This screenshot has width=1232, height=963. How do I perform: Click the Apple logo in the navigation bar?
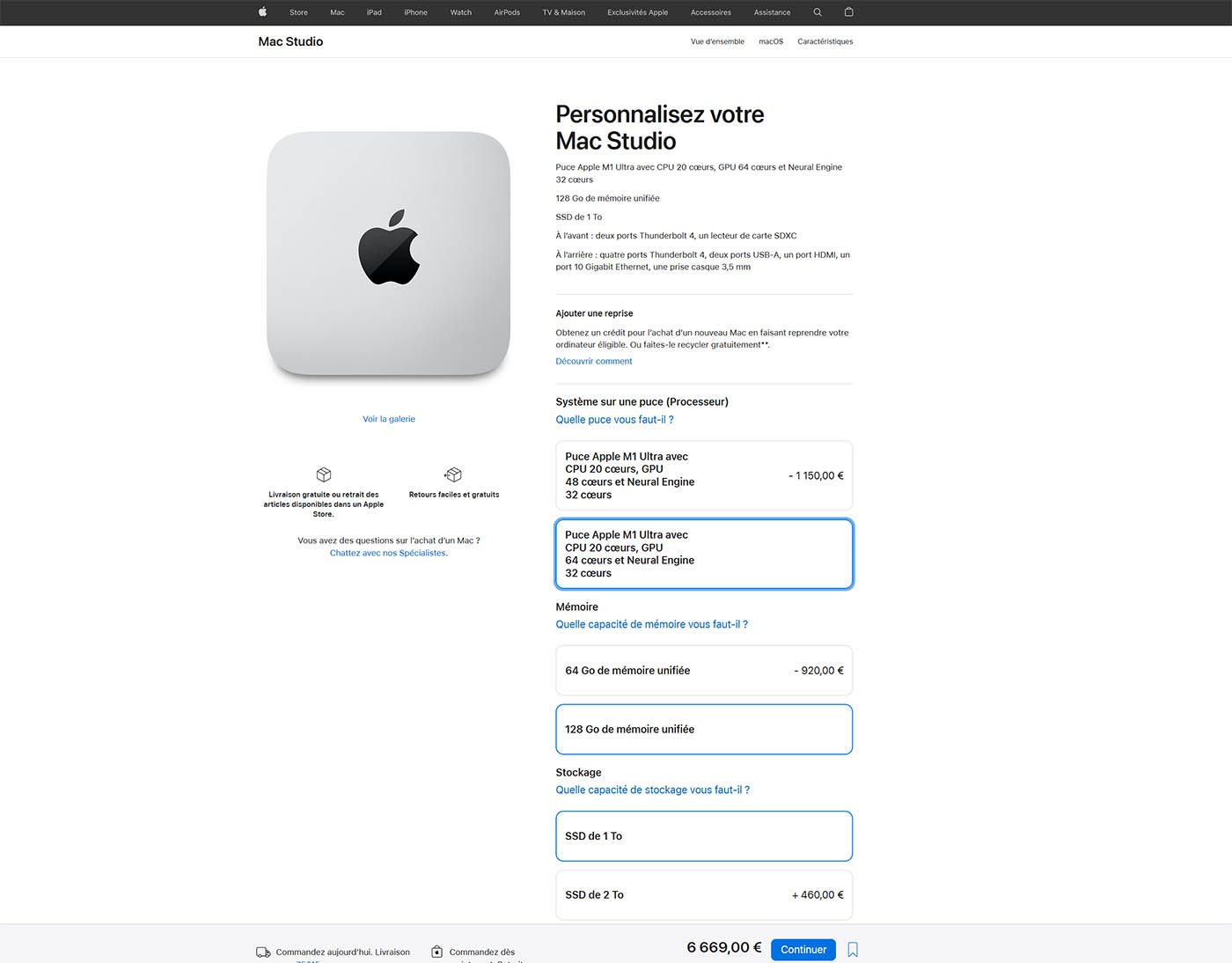coord(262,12)
